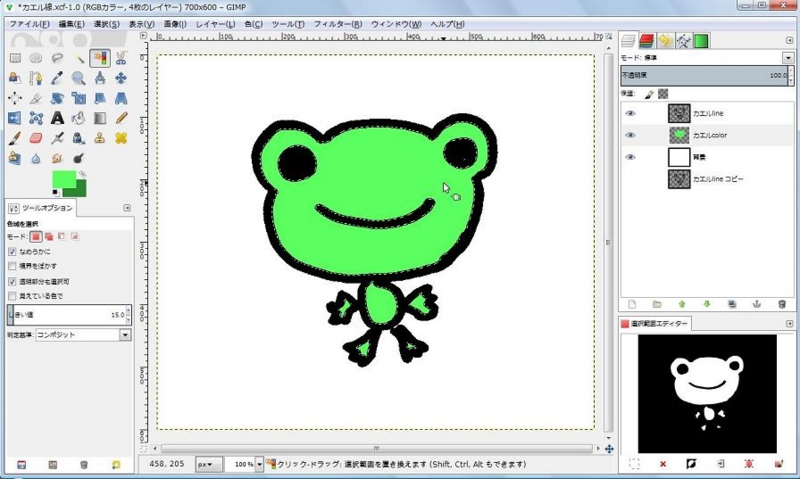
Task: Switch to the Channels tab
Action: coord(646,41)
